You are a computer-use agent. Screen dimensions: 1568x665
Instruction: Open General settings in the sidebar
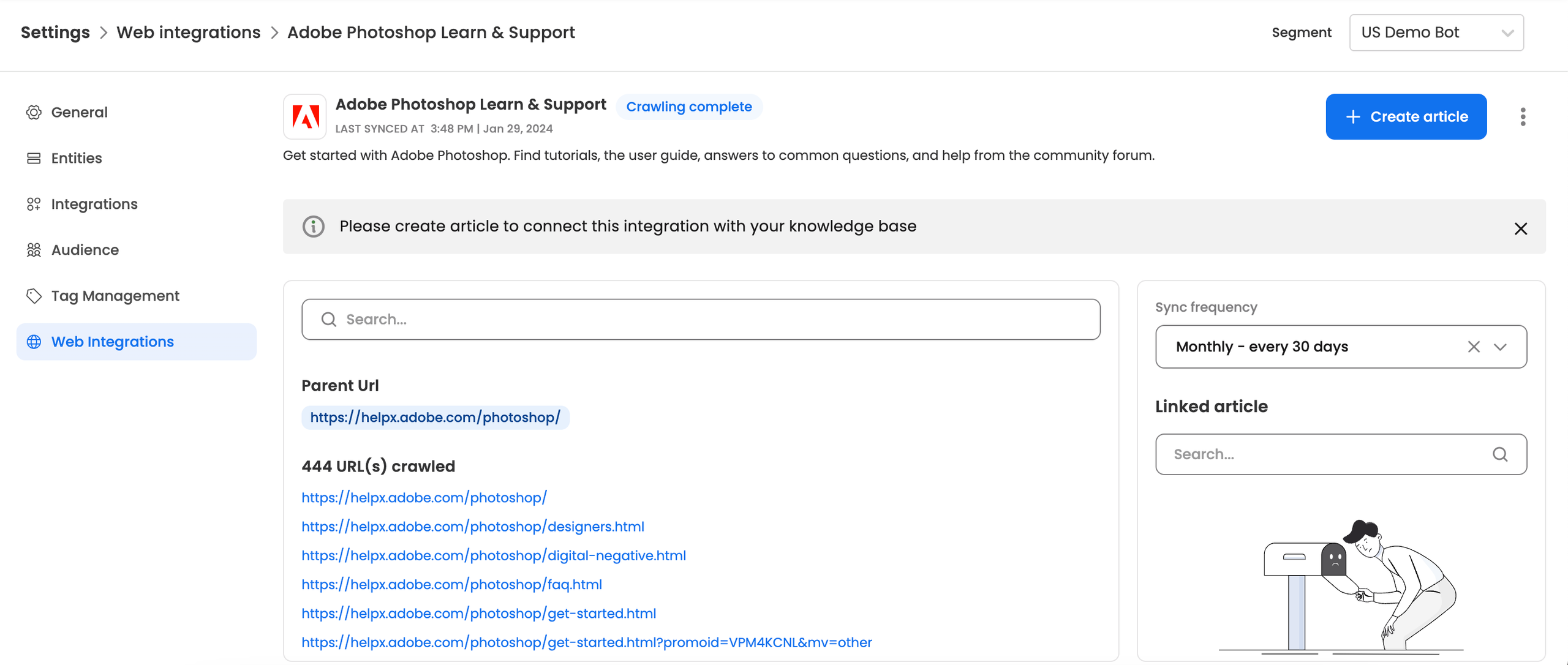click(x=79, y=112)
